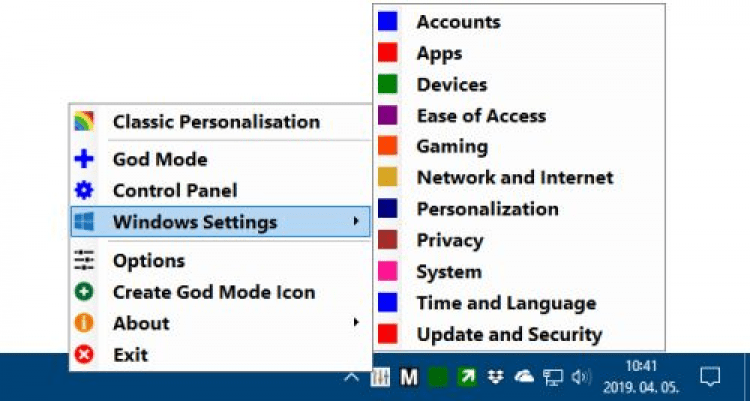
Task: Open Classic Personalisation menu entry
Action: tap(221, 122)
